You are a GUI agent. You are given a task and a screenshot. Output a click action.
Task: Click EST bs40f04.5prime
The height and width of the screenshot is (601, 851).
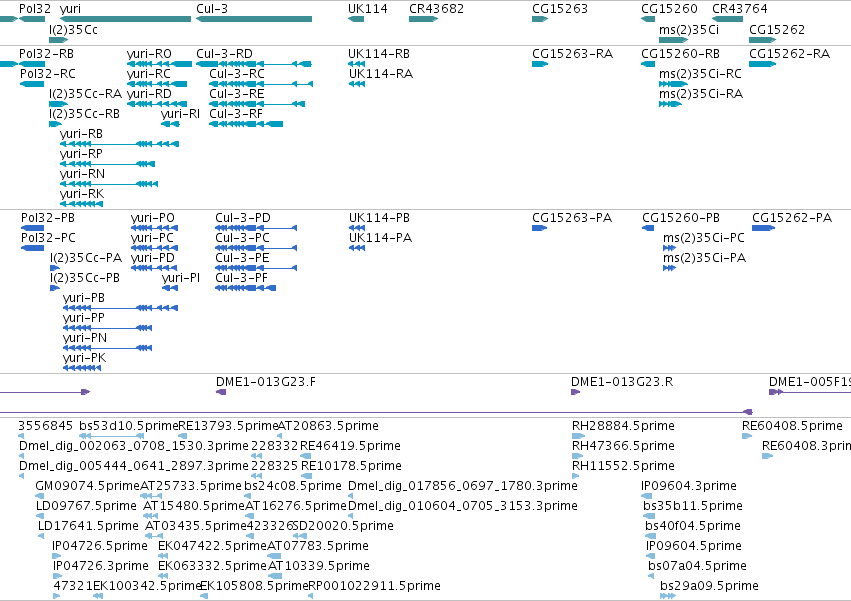(x=650, y=536)
